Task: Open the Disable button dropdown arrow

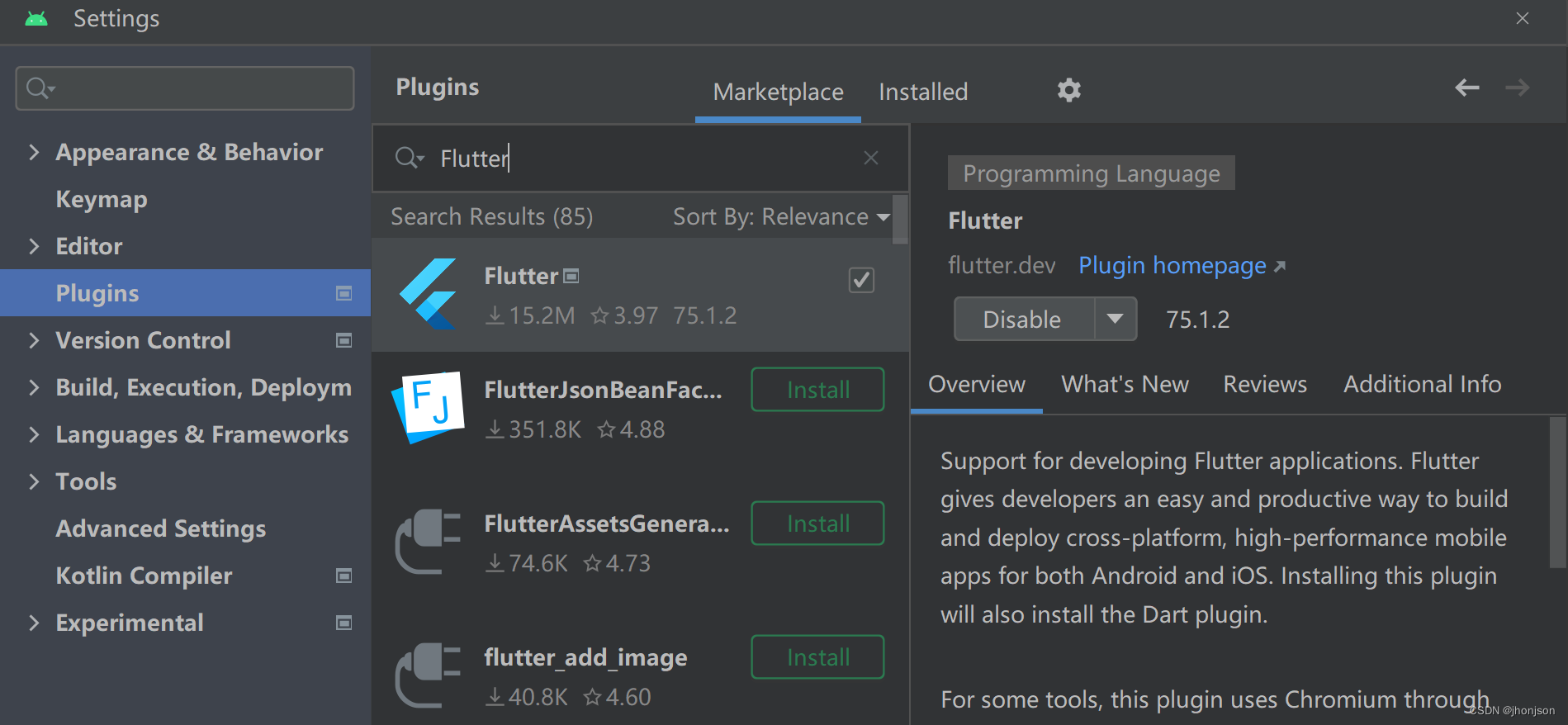Action: (1116, 319)
